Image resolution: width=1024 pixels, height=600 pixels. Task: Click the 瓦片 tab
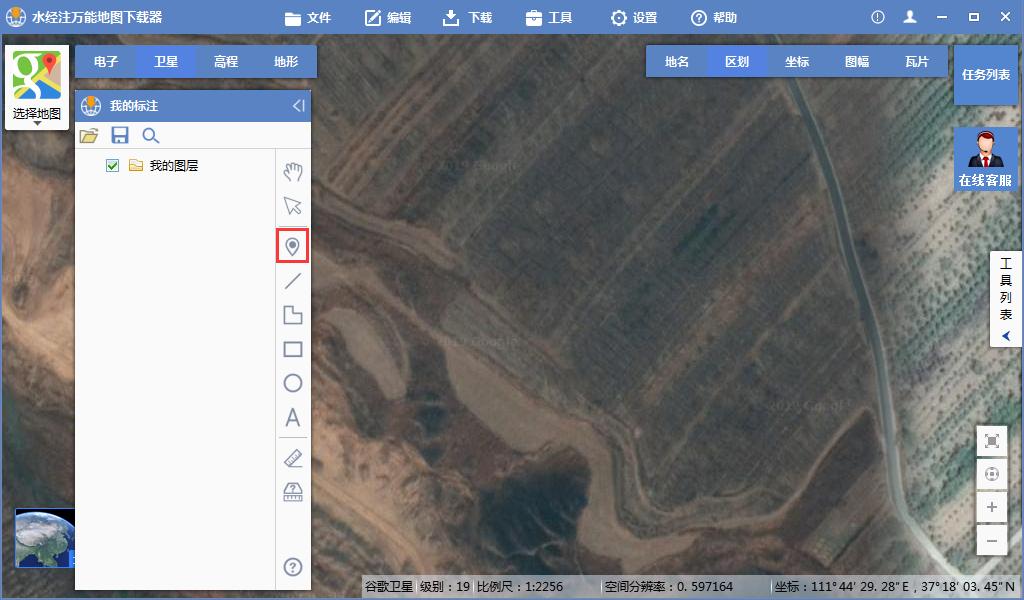pyautogui.click(x=917, y=61)
